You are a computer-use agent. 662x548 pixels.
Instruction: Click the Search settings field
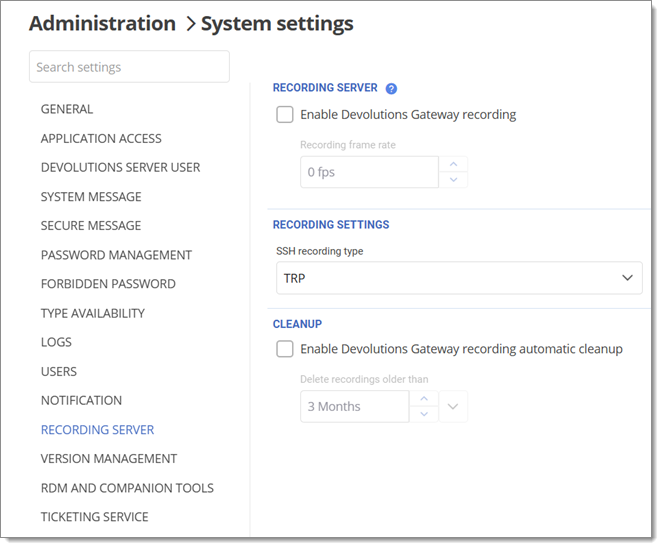[x=129, y=67]
